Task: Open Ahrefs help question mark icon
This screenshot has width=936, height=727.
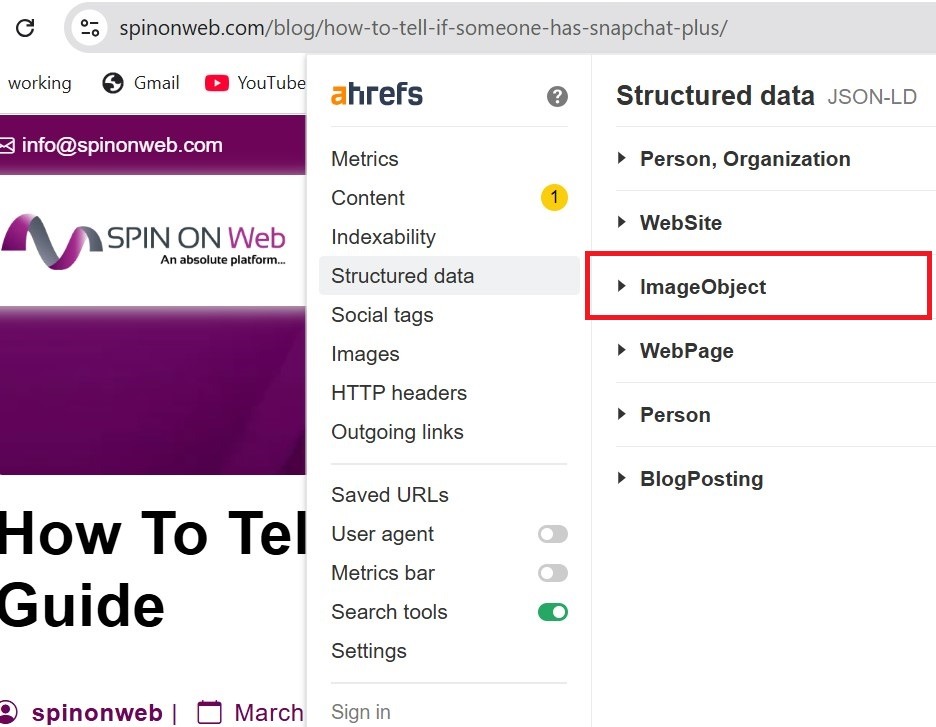Action: 557,96
